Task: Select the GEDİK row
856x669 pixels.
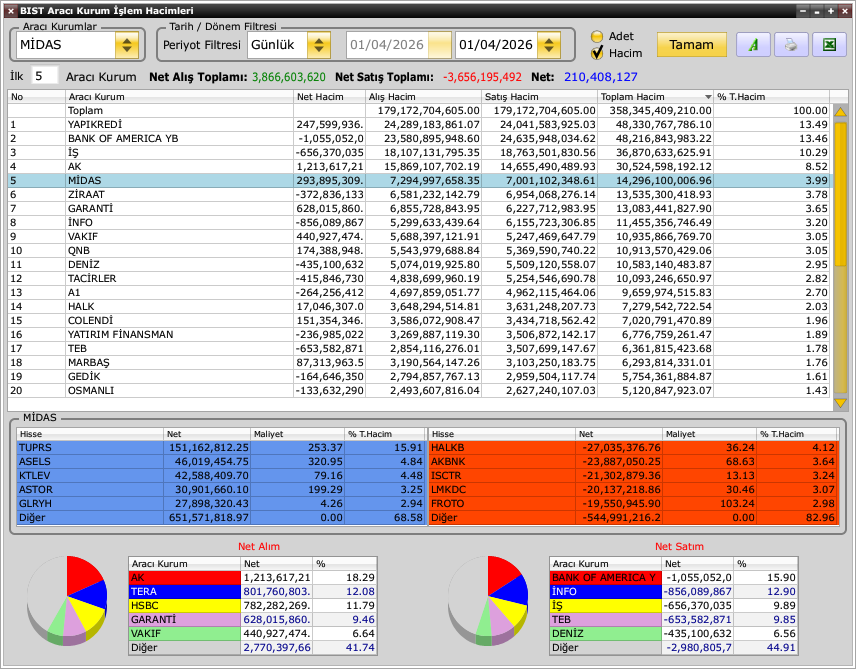Action: click(419, 377)
